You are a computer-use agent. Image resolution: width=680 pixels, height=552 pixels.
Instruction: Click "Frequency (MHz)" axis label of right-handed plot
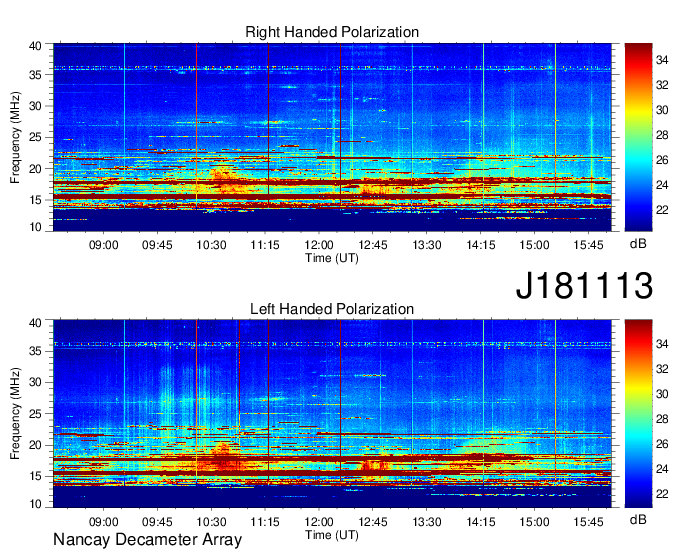point(15,137)
